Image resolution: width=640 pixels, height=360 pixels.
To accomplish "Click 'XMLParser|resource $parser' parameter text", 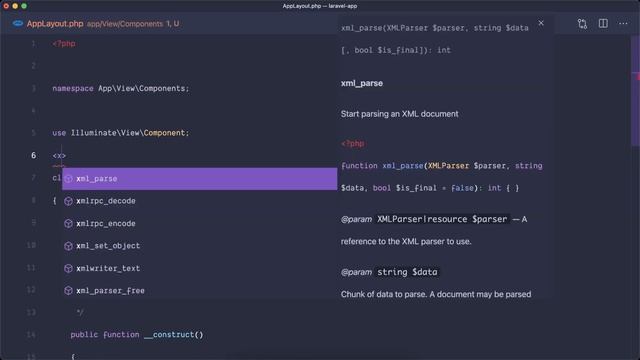I will tap(442, 219).
